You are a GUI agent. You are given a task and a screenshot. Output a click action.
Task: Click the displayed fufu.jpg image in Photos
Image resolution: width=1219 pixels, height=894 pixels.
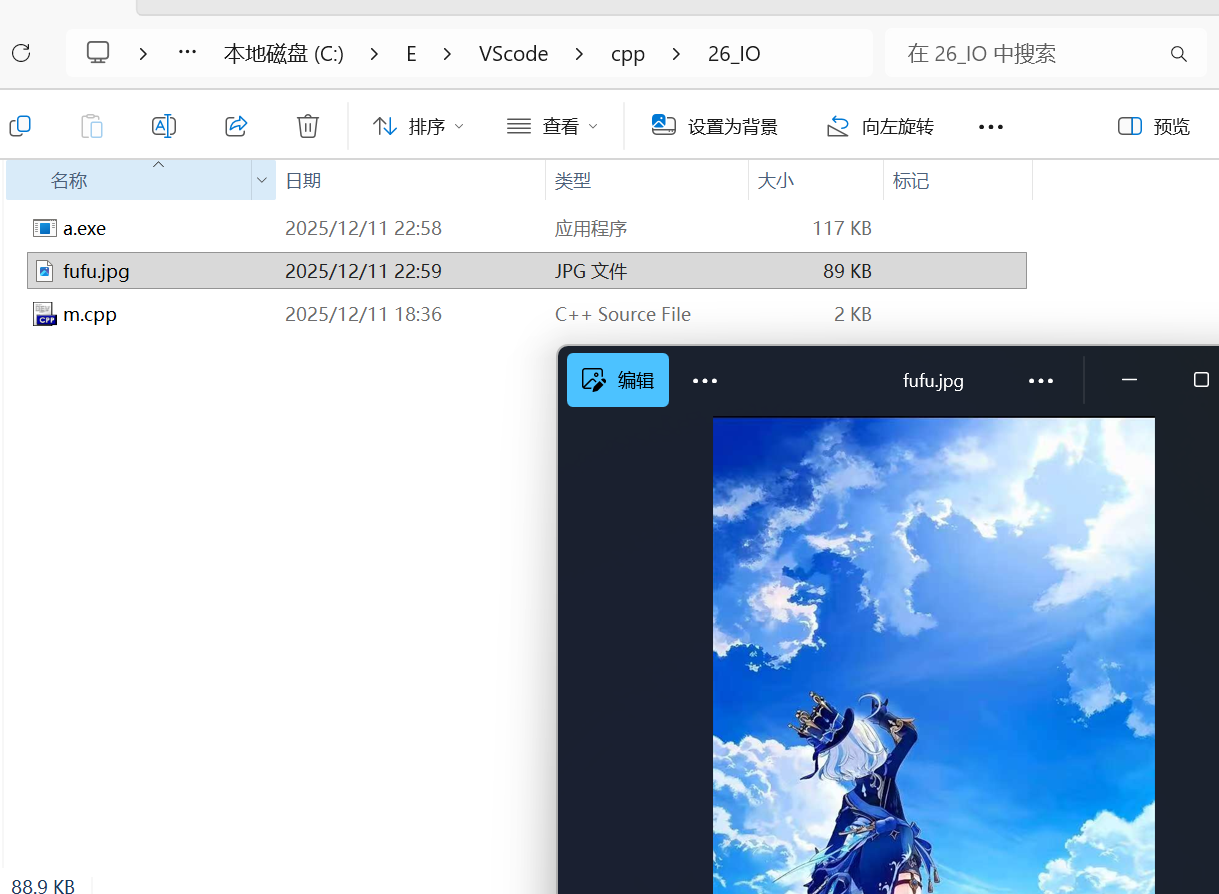tap(934, 656)
